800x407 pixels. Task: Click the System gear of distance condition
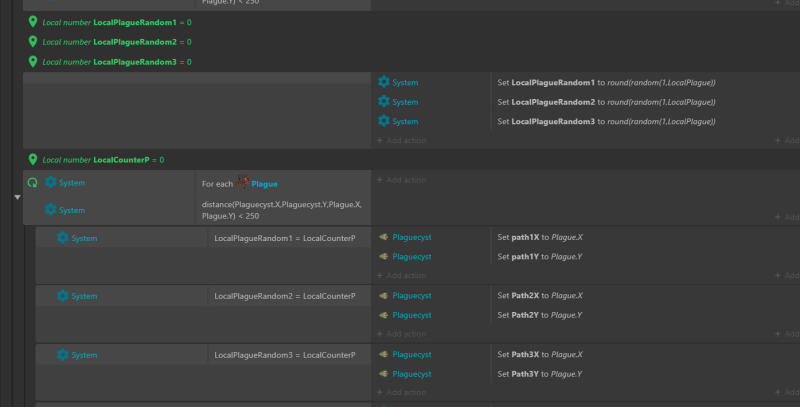point(51,210)
